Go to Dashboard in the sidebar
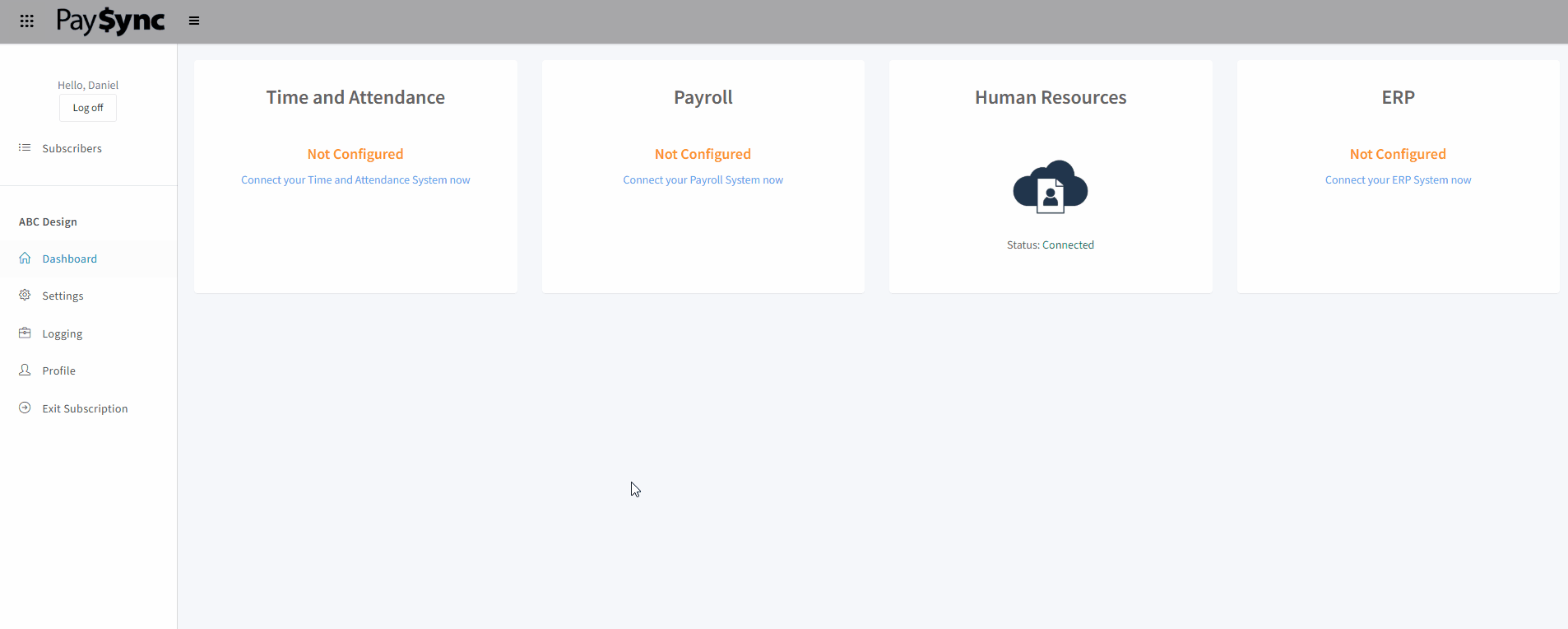Viewport: 1568px width, 629px height. (70, 259)
